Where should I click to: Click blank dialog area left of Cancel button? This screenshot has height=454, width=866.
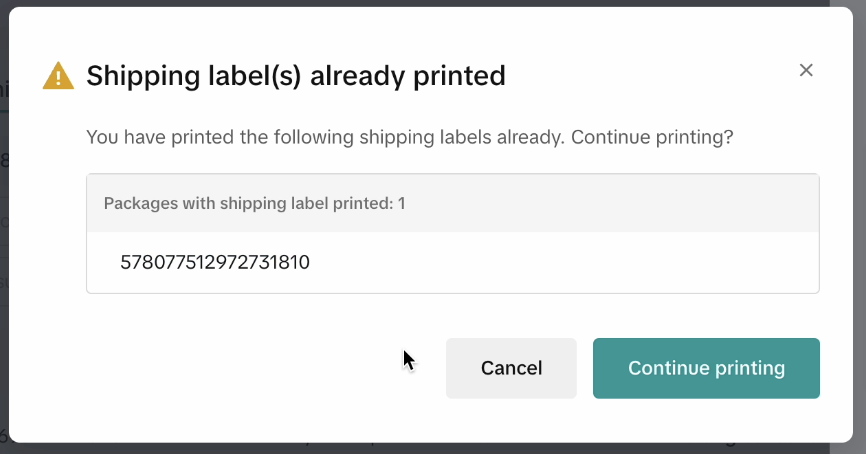click(x=250, y=370)
